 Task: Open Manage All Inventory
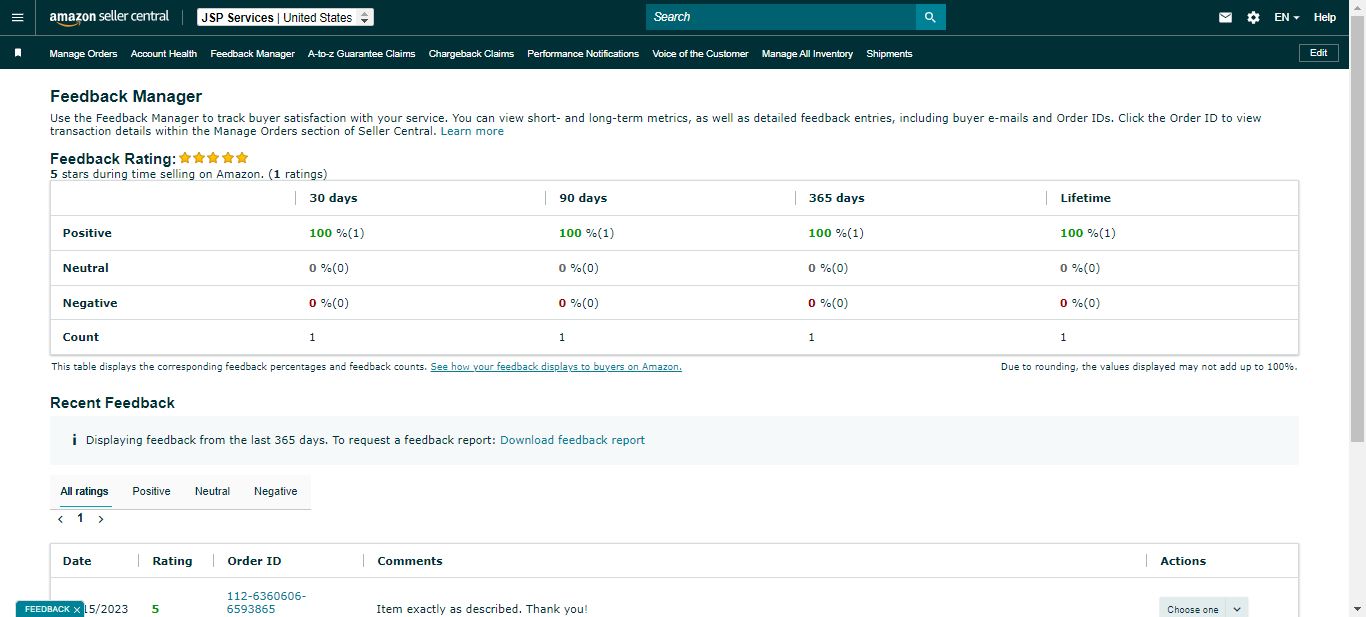807,54
